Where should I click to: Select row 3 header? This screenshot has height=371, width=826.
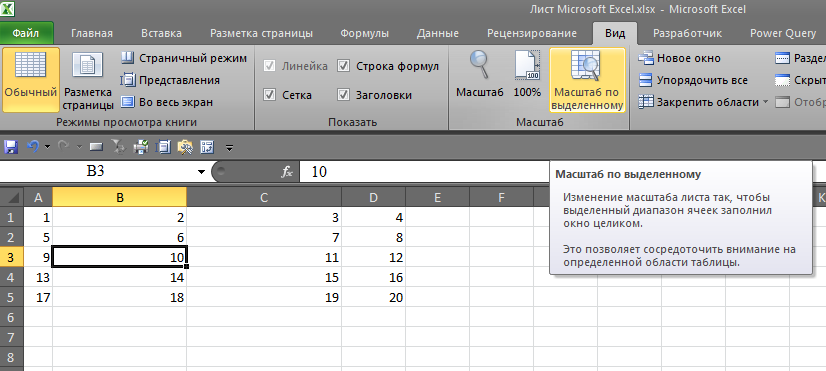click(x=12, y=258)
